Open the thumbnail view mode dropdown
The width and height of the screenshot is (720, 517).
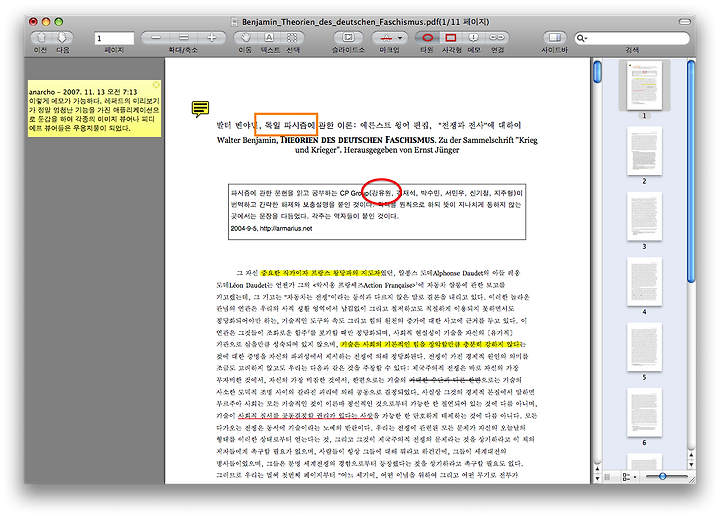[x=630, y=477]
